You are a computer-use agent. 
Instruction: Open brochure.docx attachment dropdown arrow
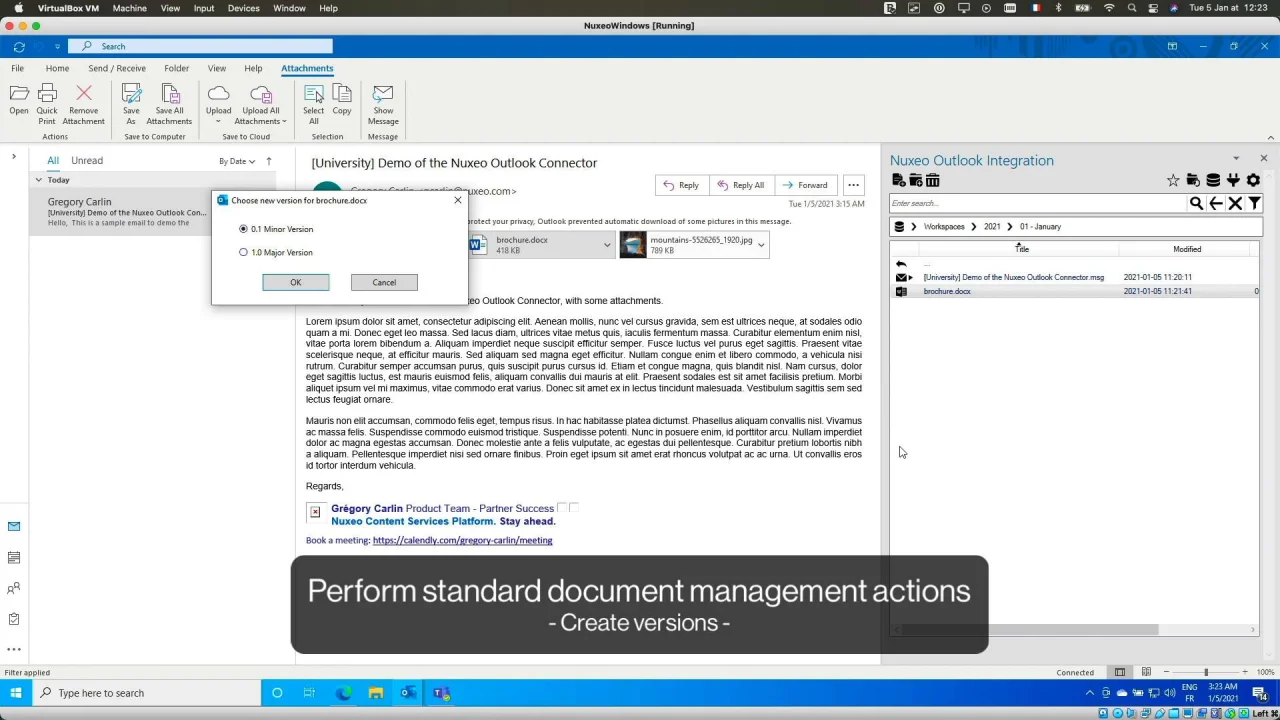click(606, 245)
